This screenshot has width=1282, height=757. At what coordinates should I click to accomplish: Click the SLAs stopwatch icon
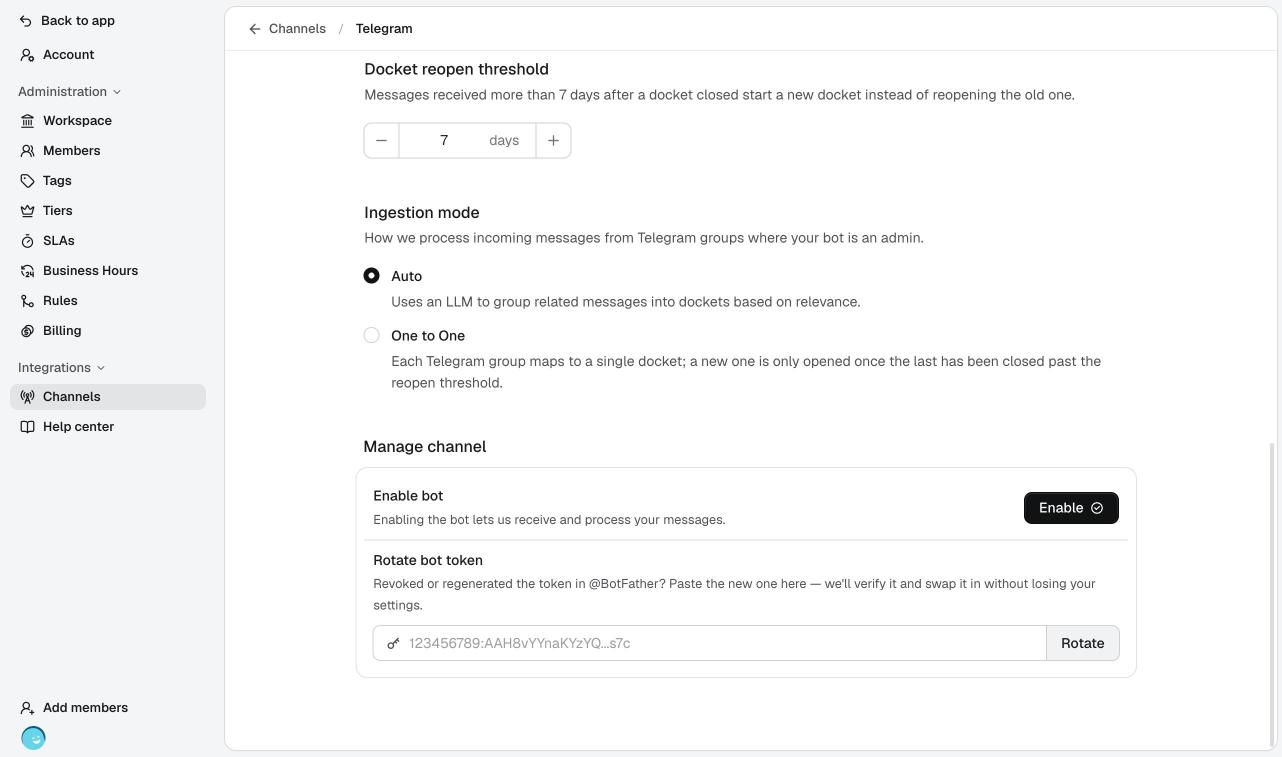(27, 241)
